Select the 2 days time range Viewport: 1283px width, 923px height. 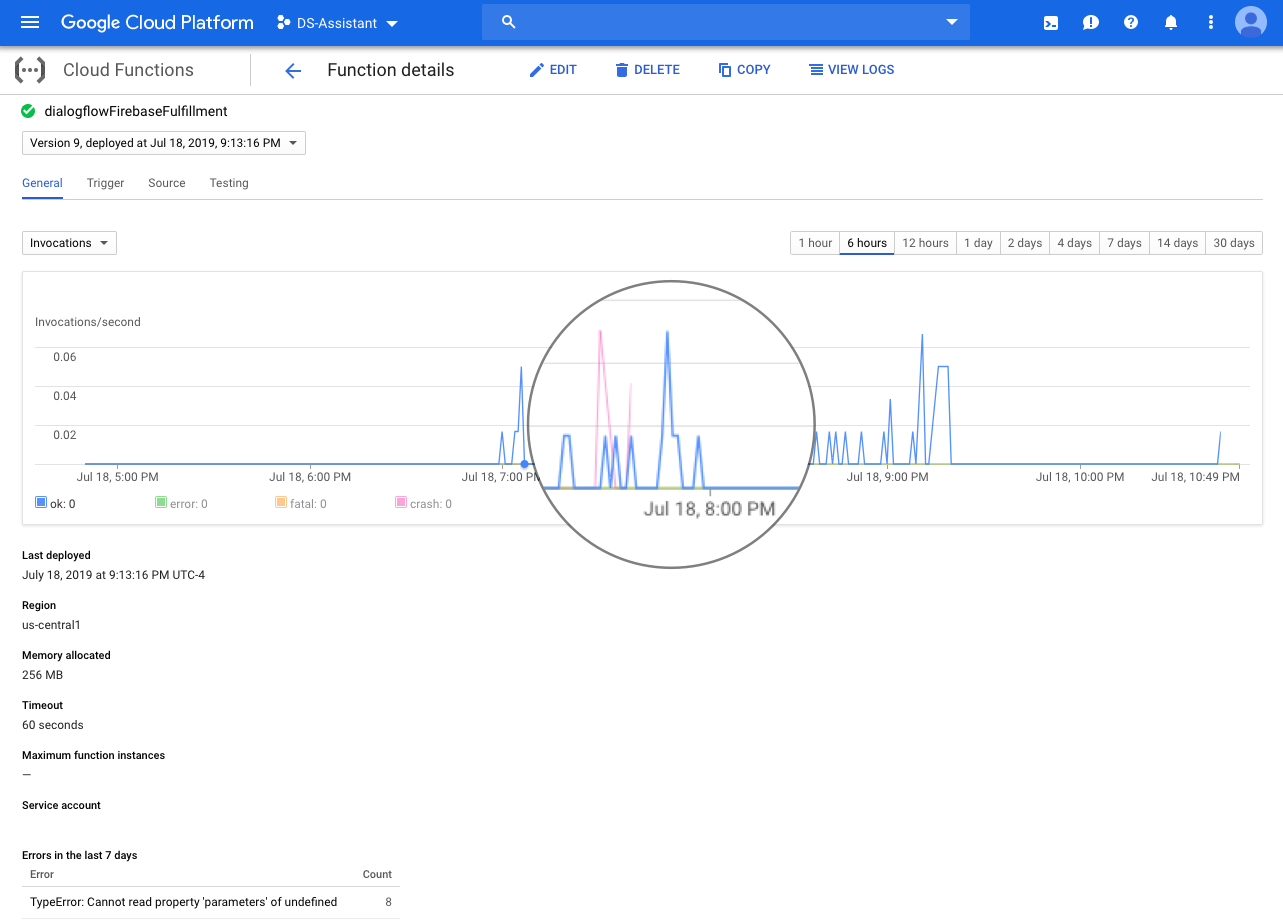(1024, 243)
